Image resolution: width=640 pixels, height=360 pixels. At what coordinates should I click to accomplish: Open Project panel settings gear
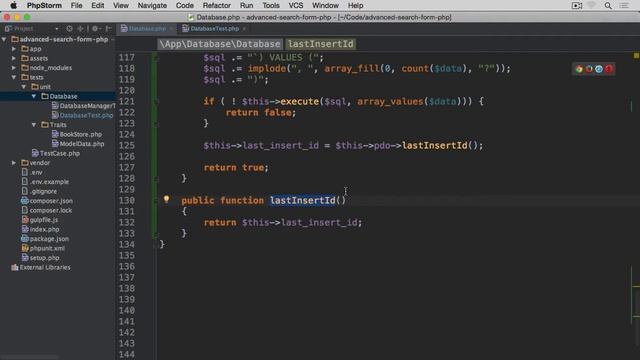tap(96, 29)
